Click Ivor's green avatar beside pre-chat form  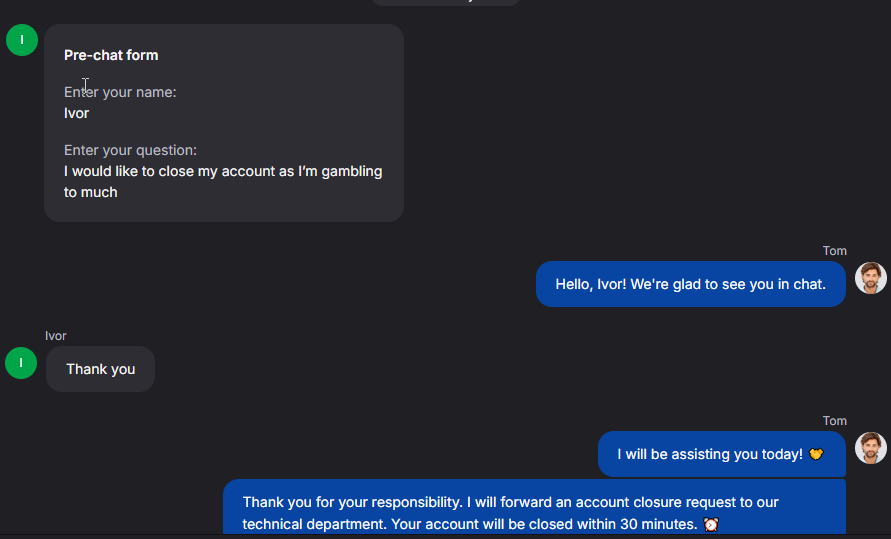[22, 40]
